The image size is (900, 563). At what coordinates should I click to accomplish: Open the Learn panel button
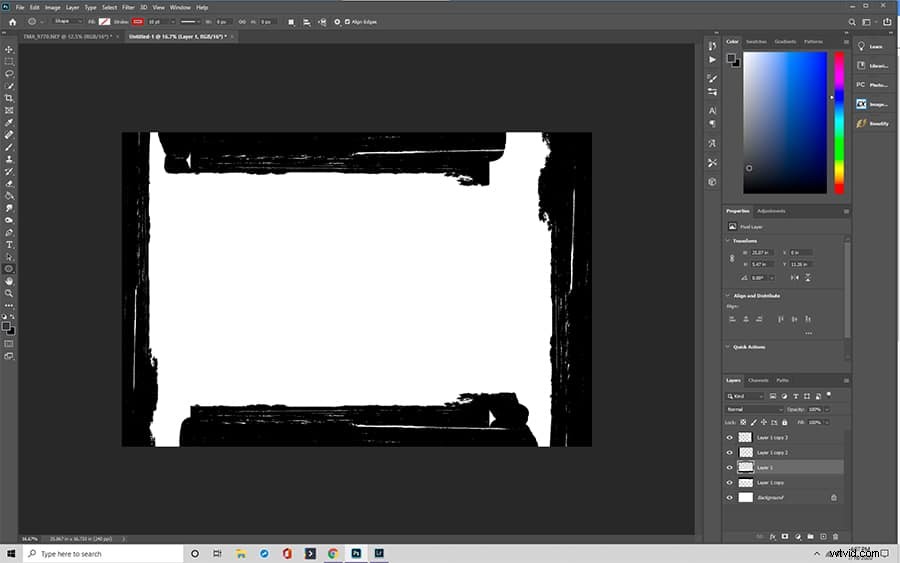tap(872, 46)
